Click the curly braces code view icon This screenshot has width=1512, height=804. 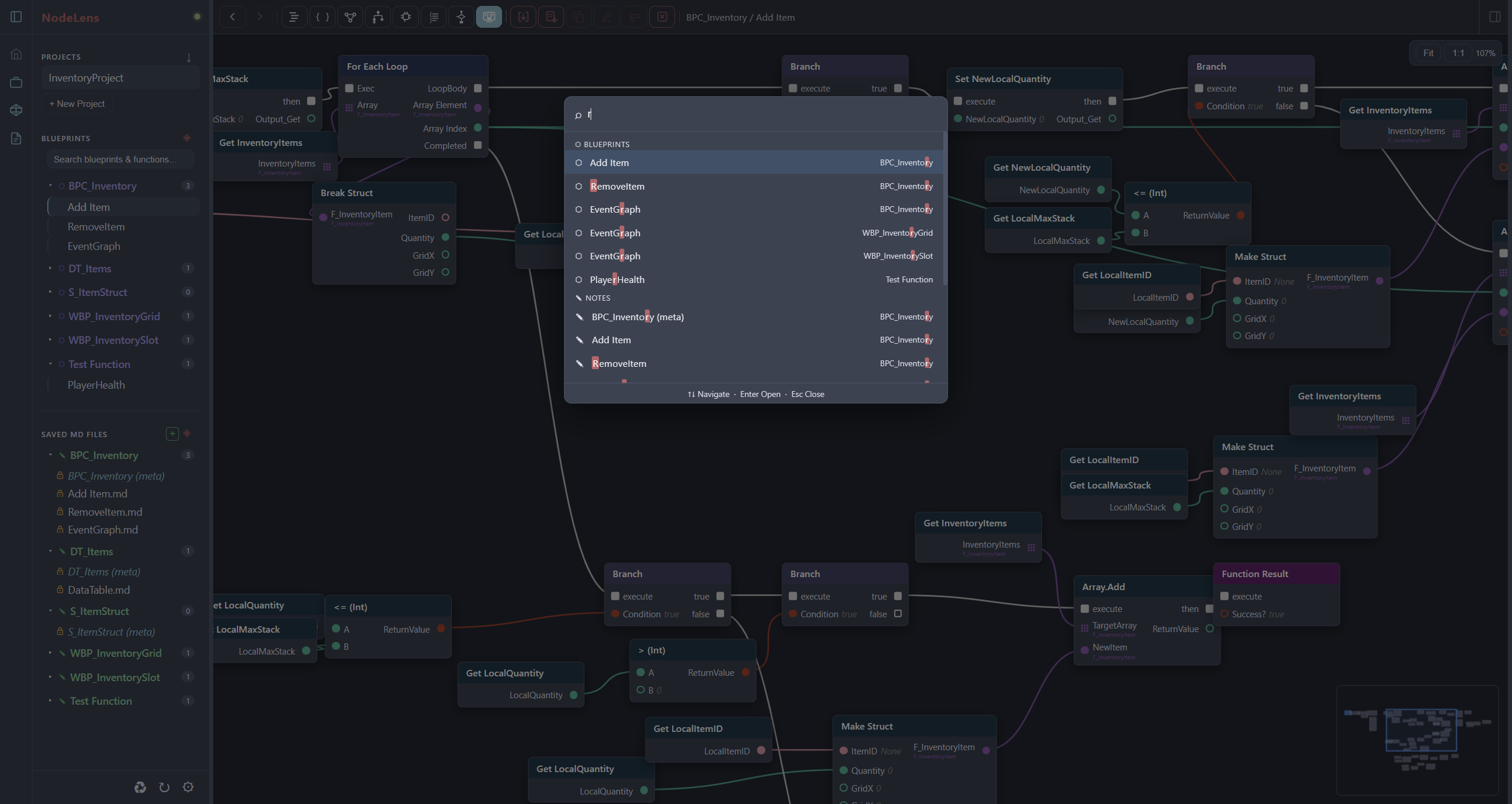click(322, 17)
